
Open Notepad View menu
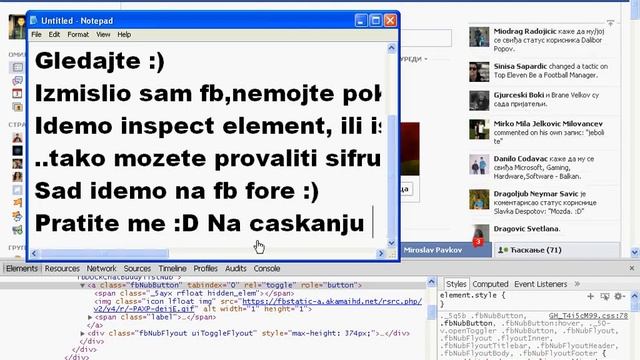pos(103,35)
